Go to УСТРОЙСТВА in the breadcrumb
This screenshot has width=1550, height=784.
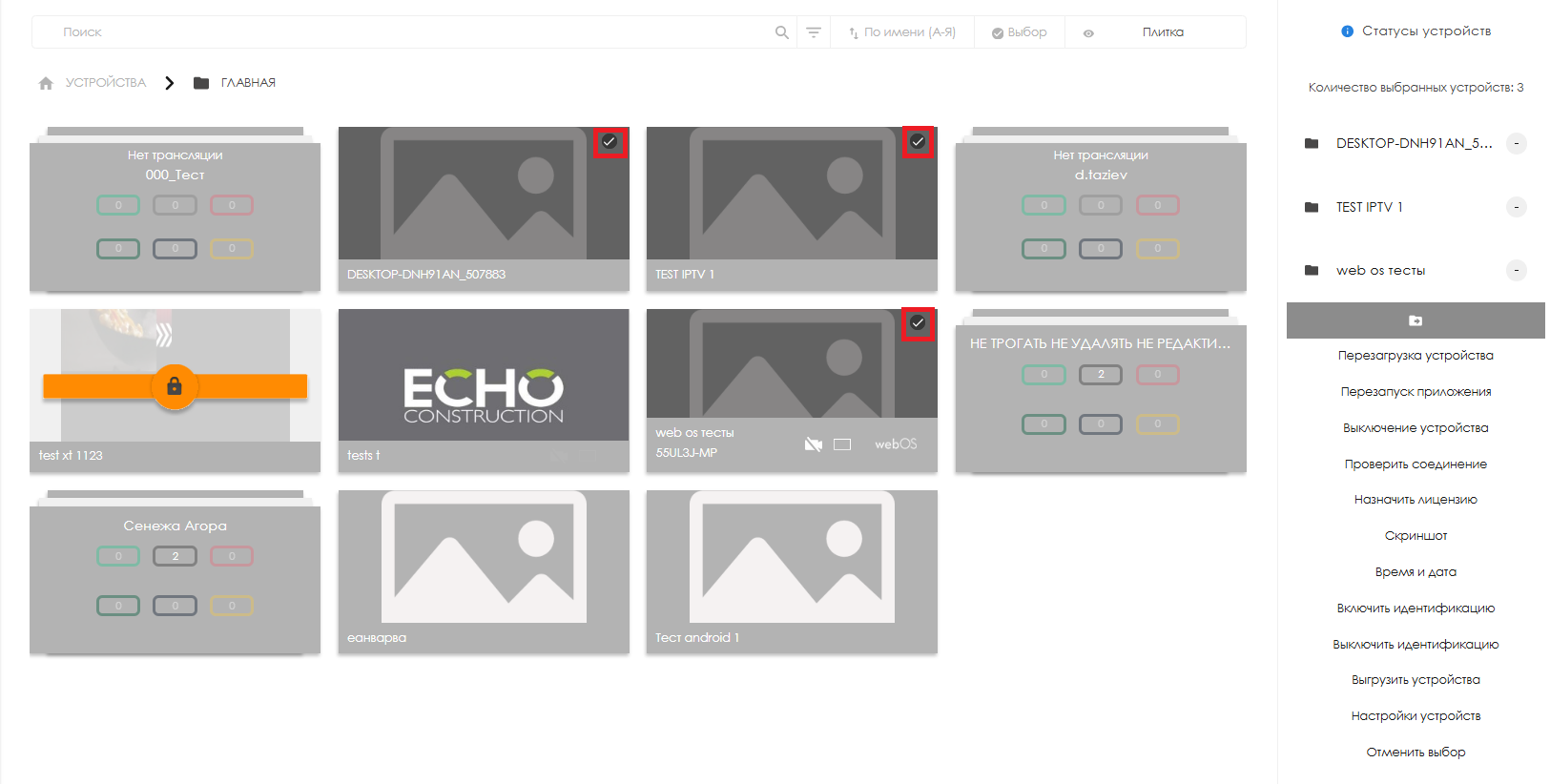click(x=106, y=83)
